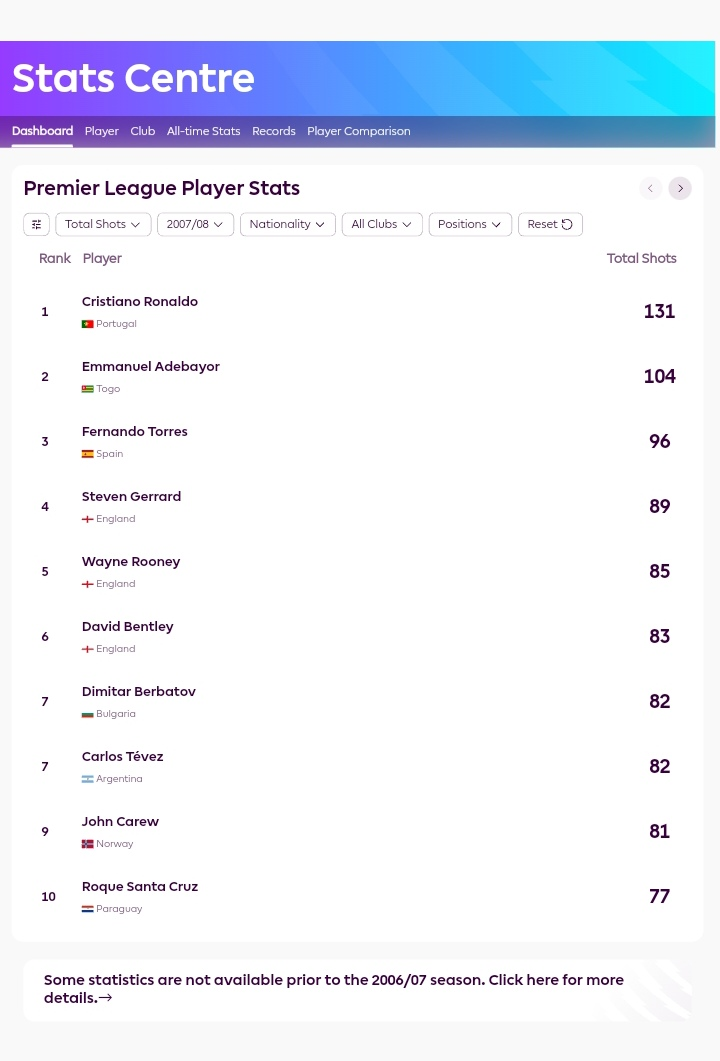Expand the Total Shots stat dropdown

(x=103, y=224)
